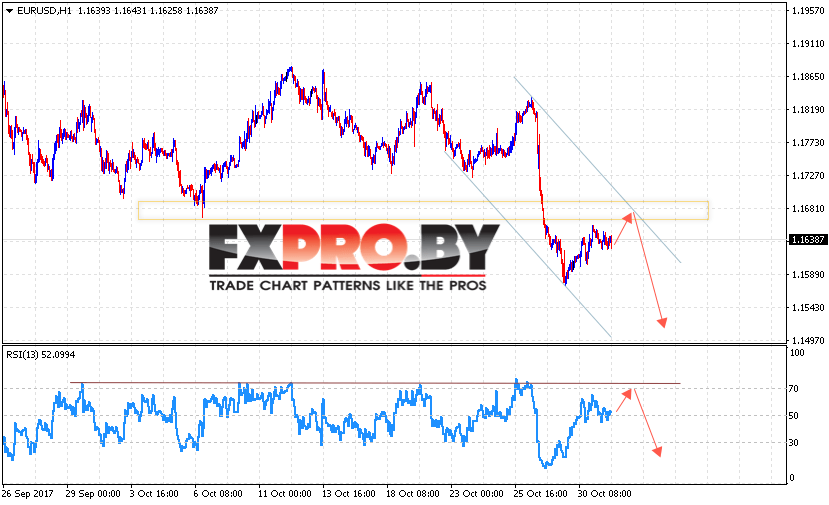
Task: Click the 1.19570 price axis label
Action: point(808,11)
